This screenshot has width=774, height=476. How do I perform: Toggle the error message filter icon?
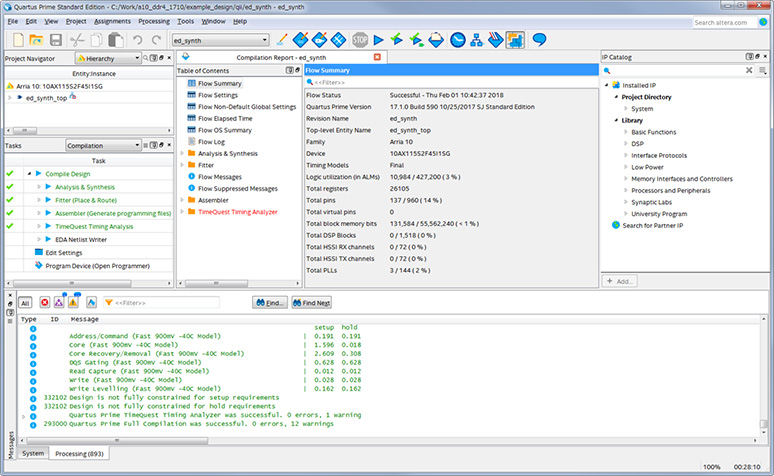tap(44, 301)
